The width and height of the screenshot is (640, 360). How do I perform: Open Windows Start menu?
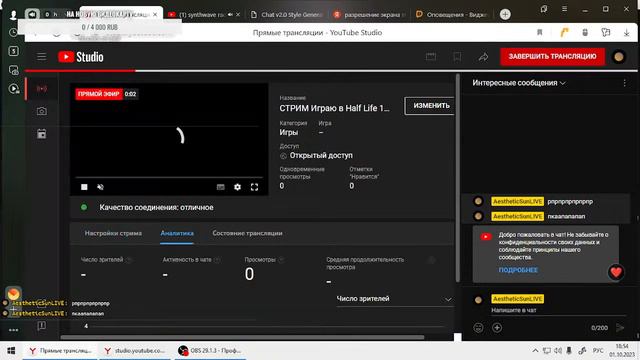tap(11, 351)
